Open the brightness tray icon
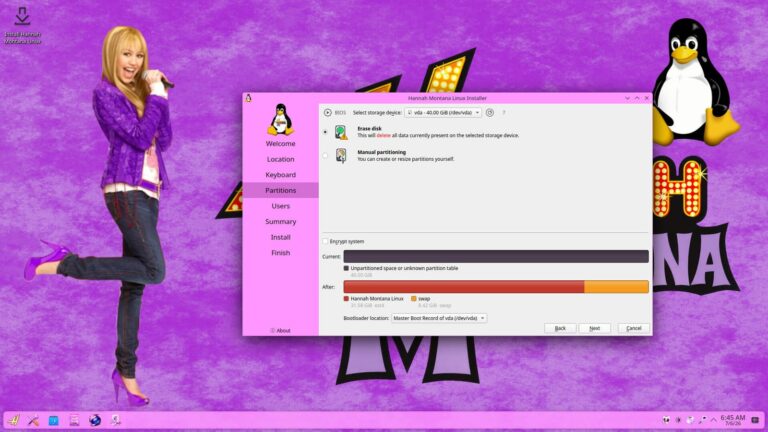768x432 pixels. tap(678, 420)
